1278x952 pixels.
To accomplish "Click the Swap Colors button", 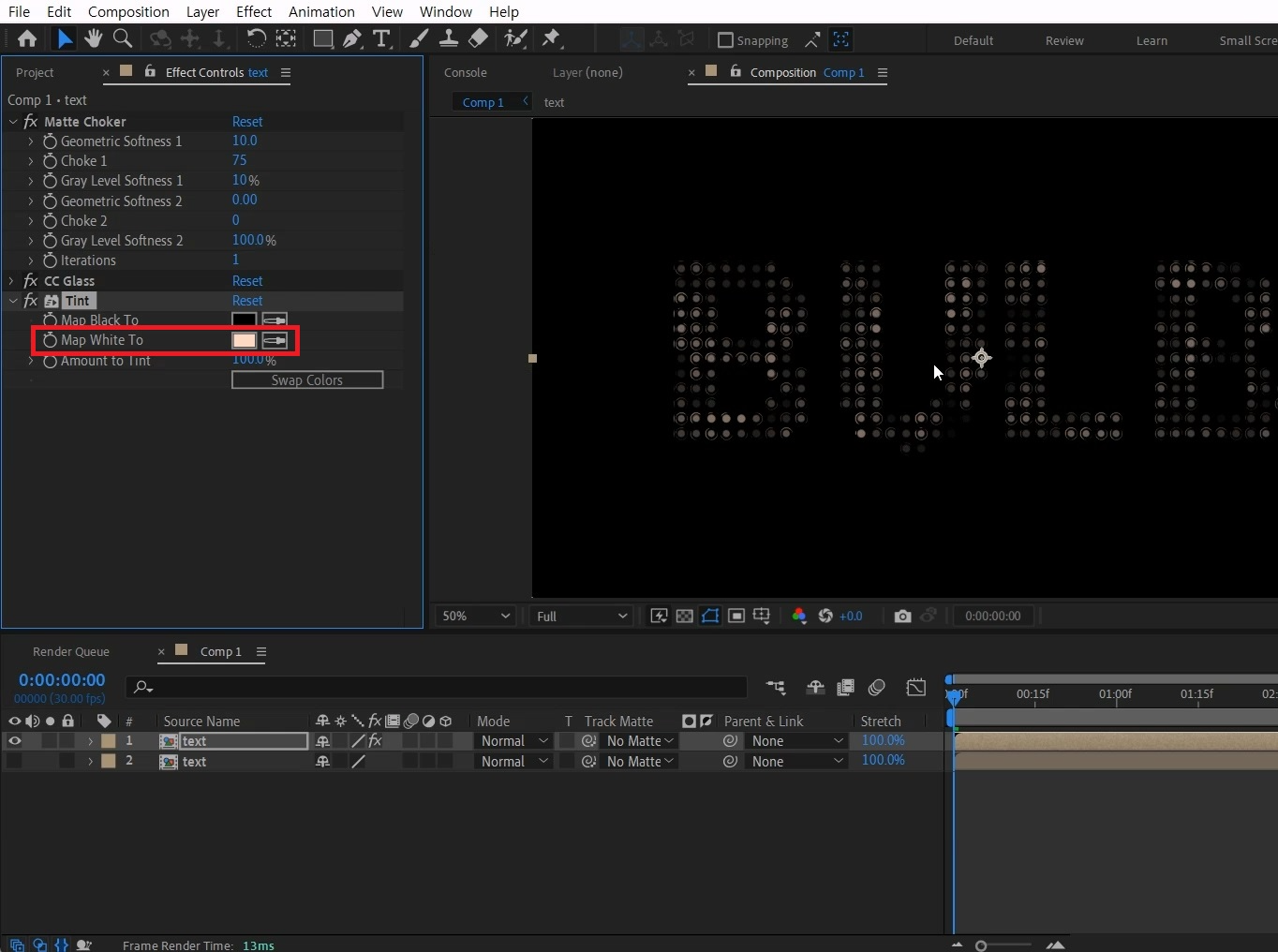I will (x=307, y=379).
